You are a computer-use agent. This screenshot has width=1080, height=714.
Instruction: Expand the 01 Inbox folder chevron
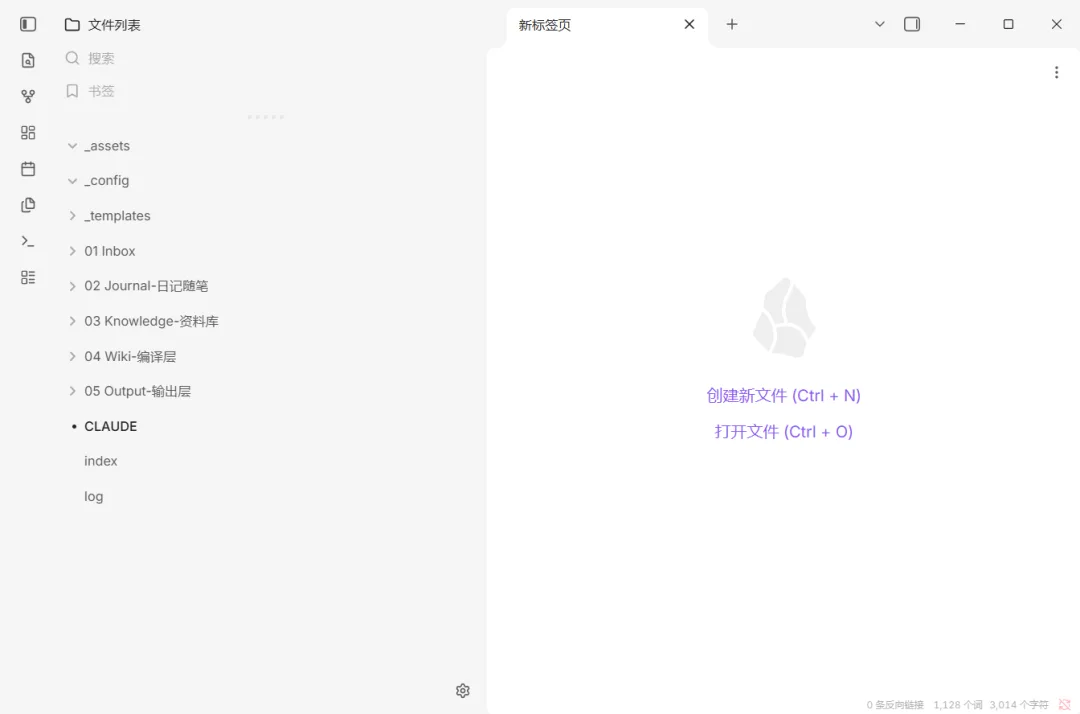pyautogui.click(x=72, y=251)
